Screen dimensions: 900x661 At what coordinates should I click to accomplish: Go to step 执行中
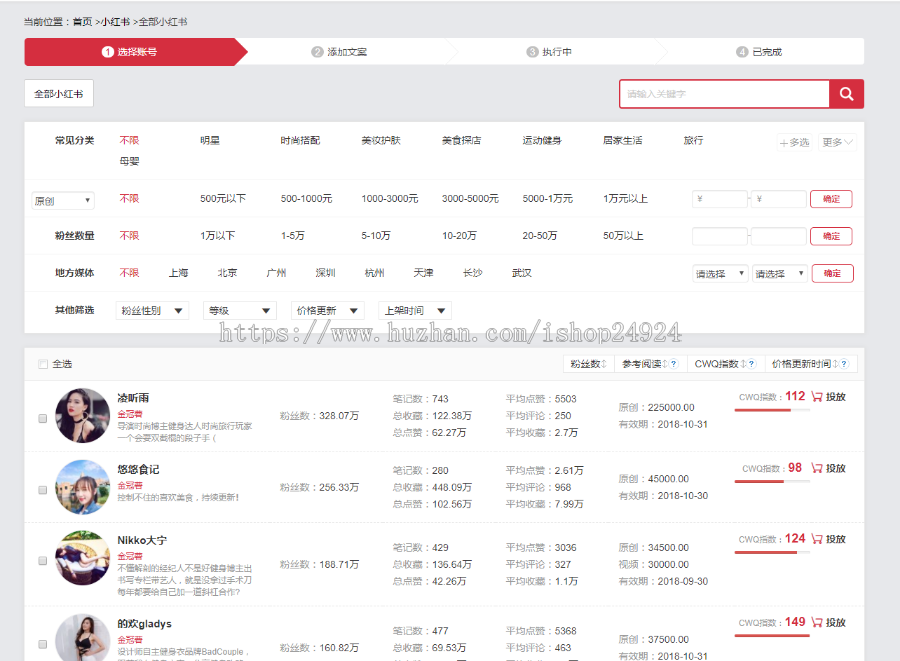[x=549, y=52]
